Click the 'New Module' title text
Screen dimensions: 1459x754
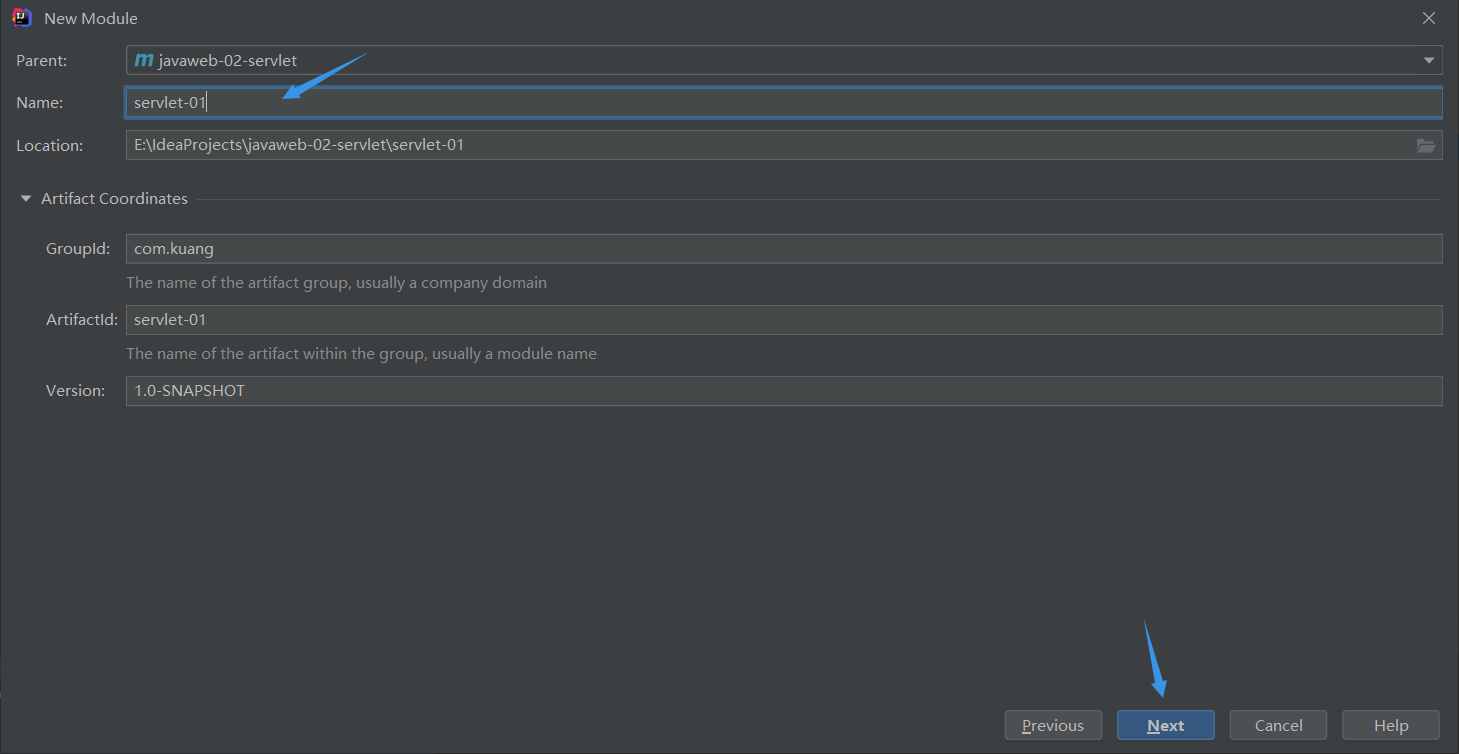(91, 19)
